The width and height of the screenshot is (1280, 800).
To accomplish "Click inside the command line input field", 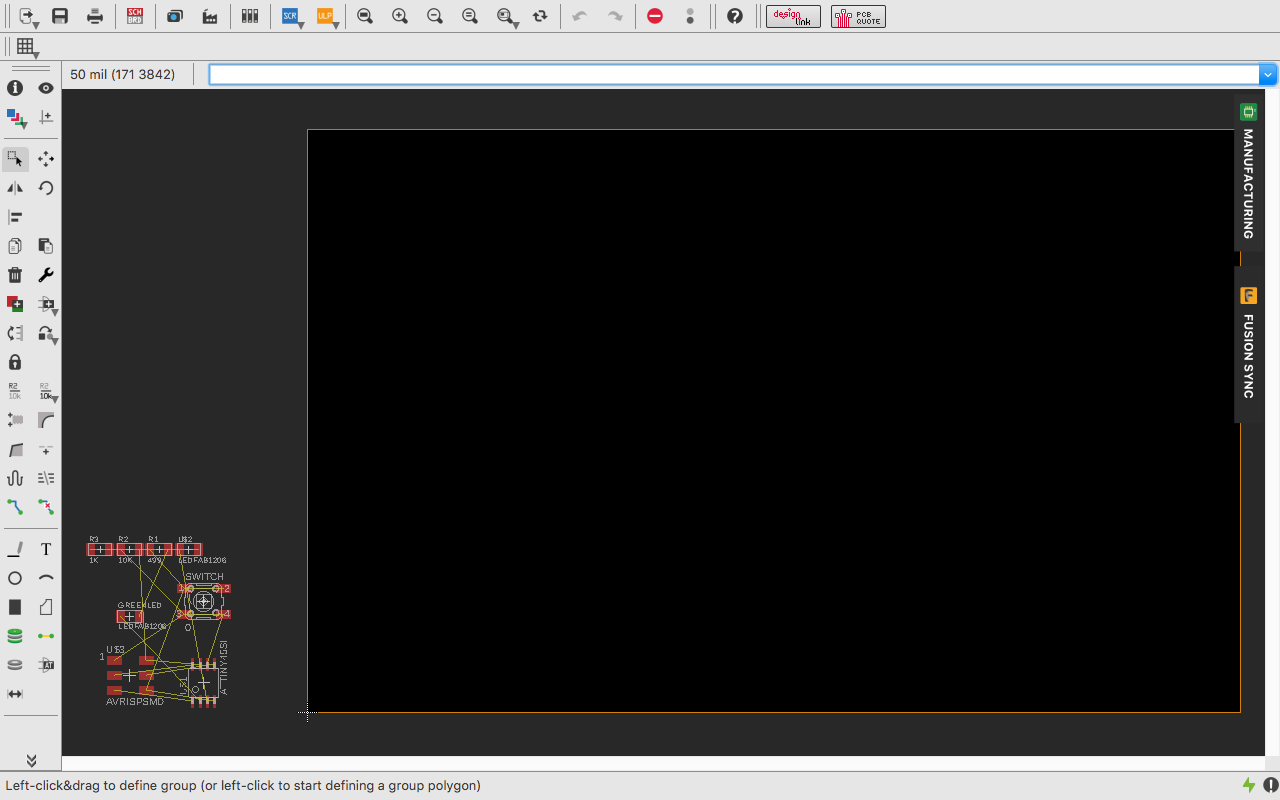I will point(735,74).
